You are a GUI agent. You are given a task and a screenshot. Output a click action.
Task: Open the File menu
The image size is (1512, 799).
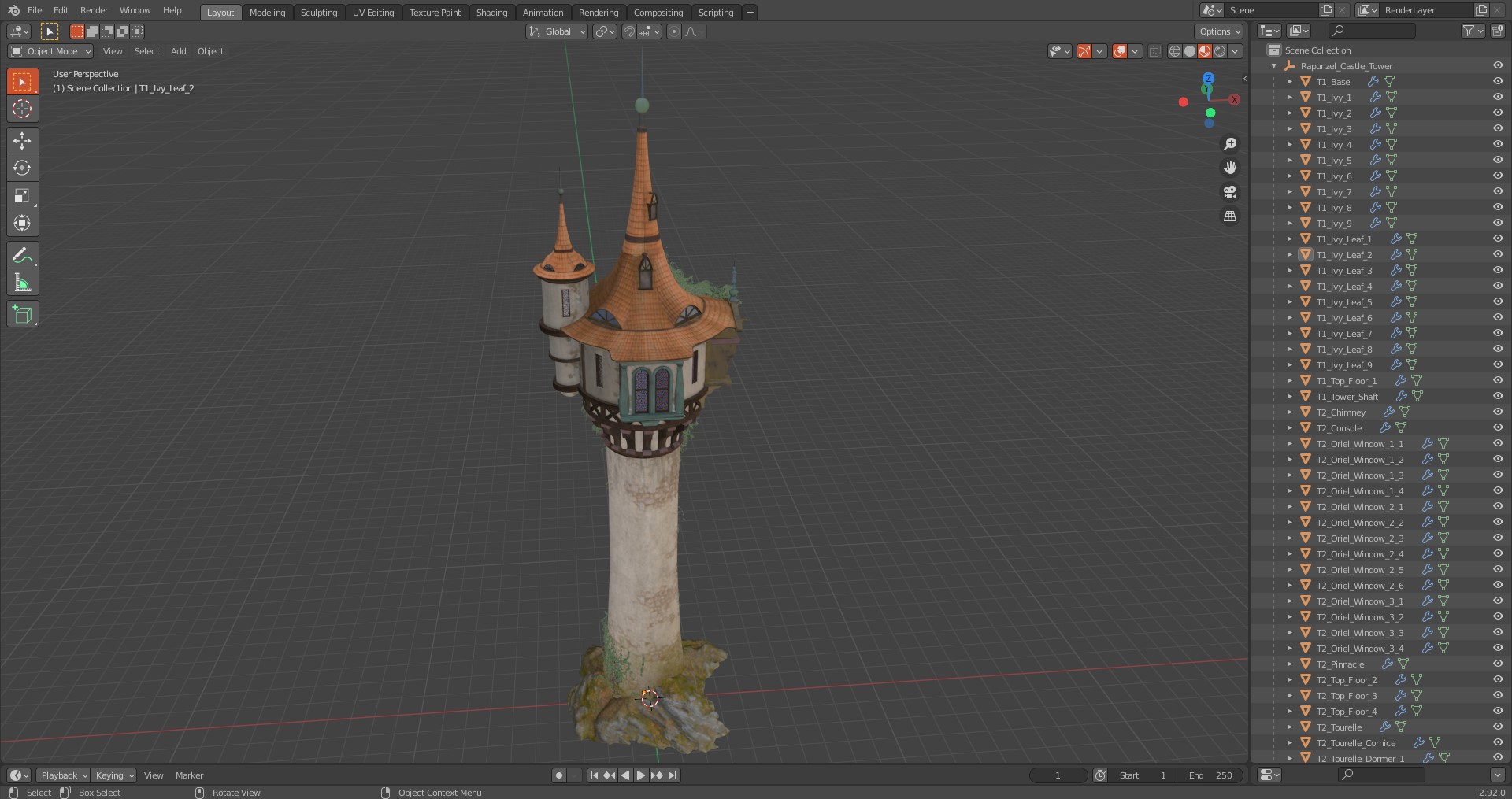pos(35,10)
